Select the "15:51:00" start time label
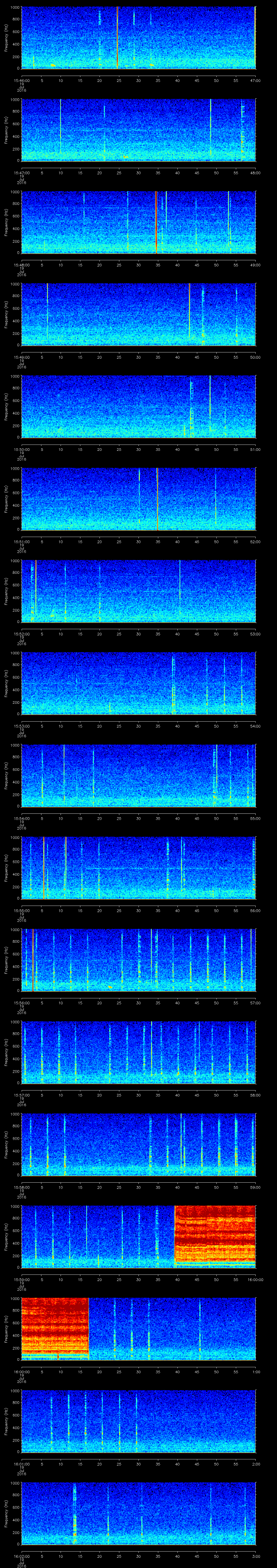 pos(21,542)
